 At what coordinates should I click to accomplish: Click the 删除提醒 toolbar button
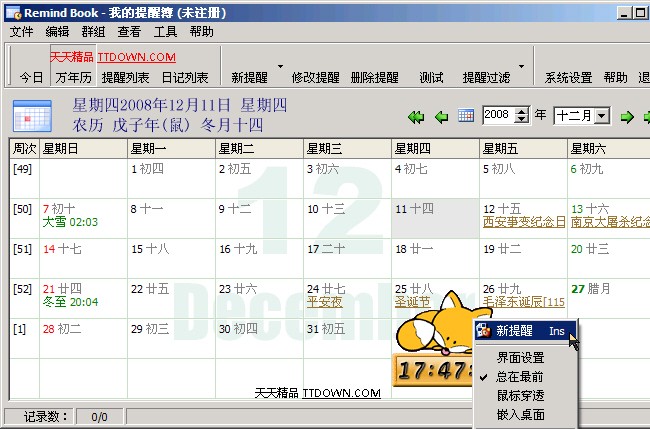[x=374, y=77]
